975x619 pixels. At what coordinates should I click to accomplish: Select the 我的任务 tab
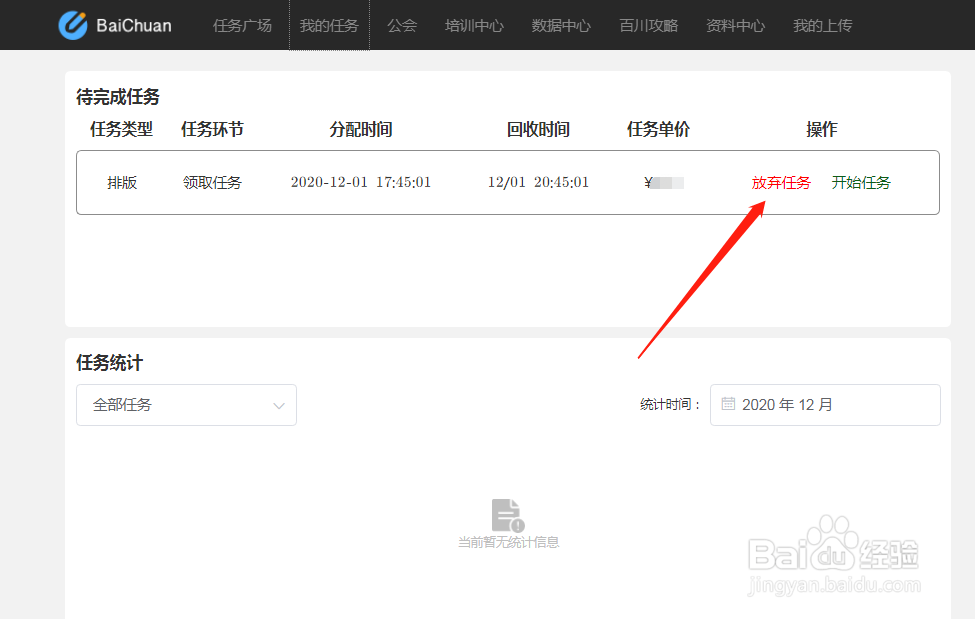(x=329, y=26)
